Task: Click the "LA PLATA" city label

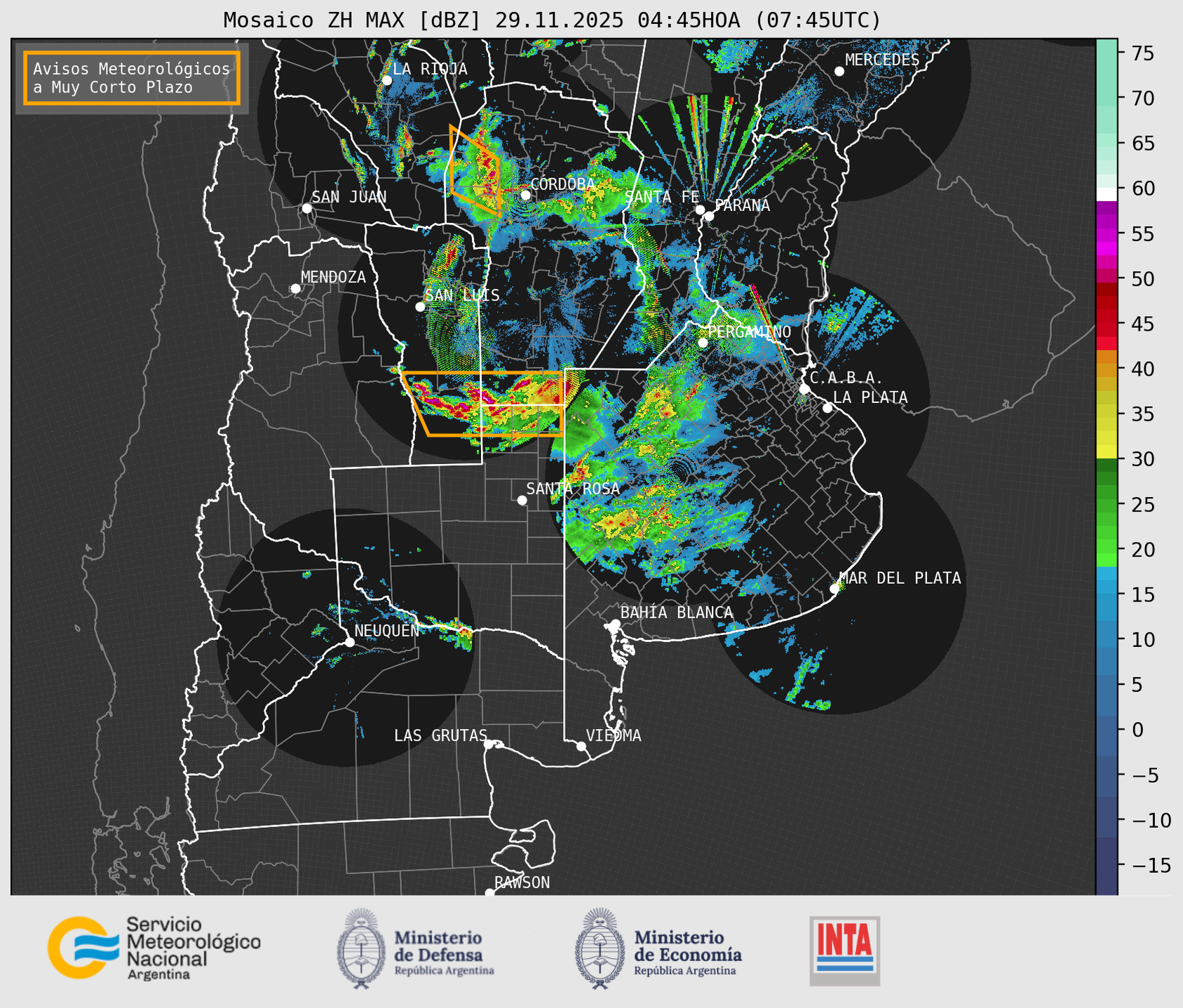Action: point(870,397)
